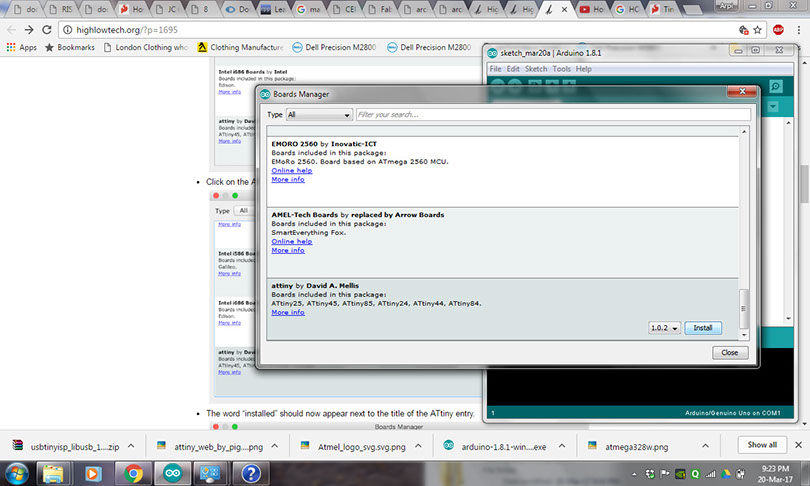810x486 pixels.
Task: Open the Tools menu in Arduino
Action: [x=562, y=69]
